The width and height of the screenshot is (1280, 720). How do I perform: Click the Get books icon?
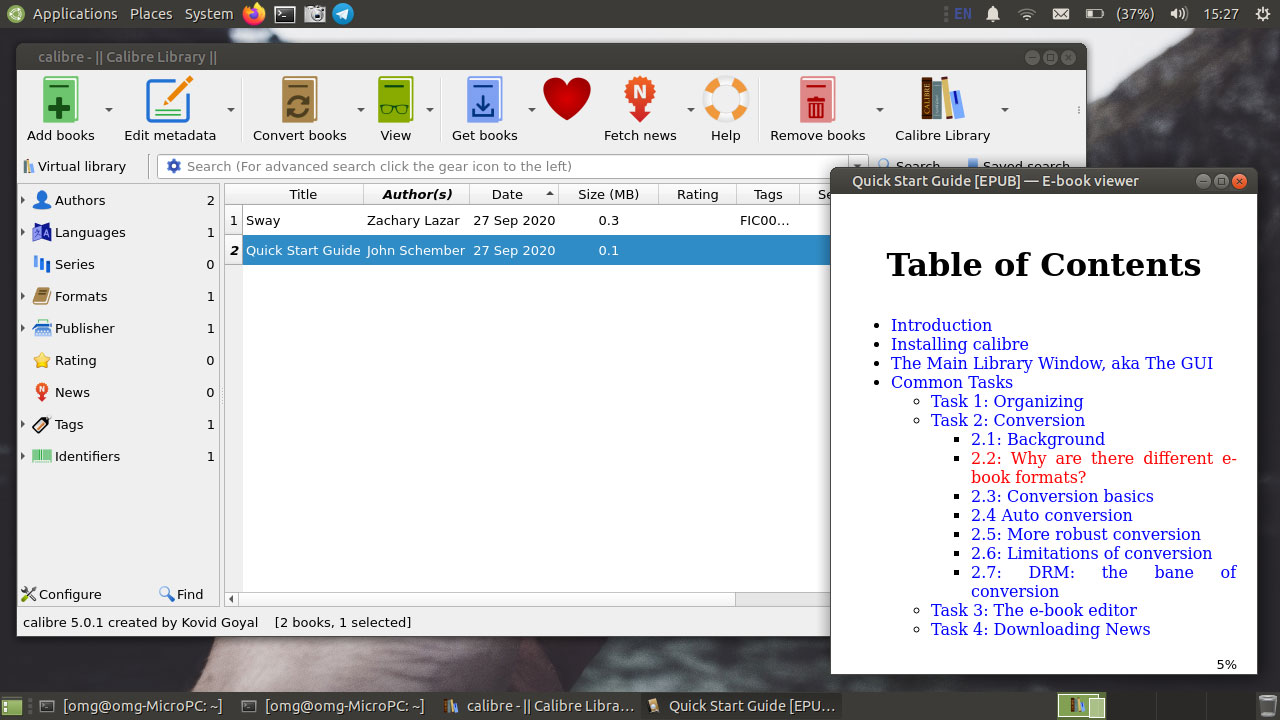(484, 100)
